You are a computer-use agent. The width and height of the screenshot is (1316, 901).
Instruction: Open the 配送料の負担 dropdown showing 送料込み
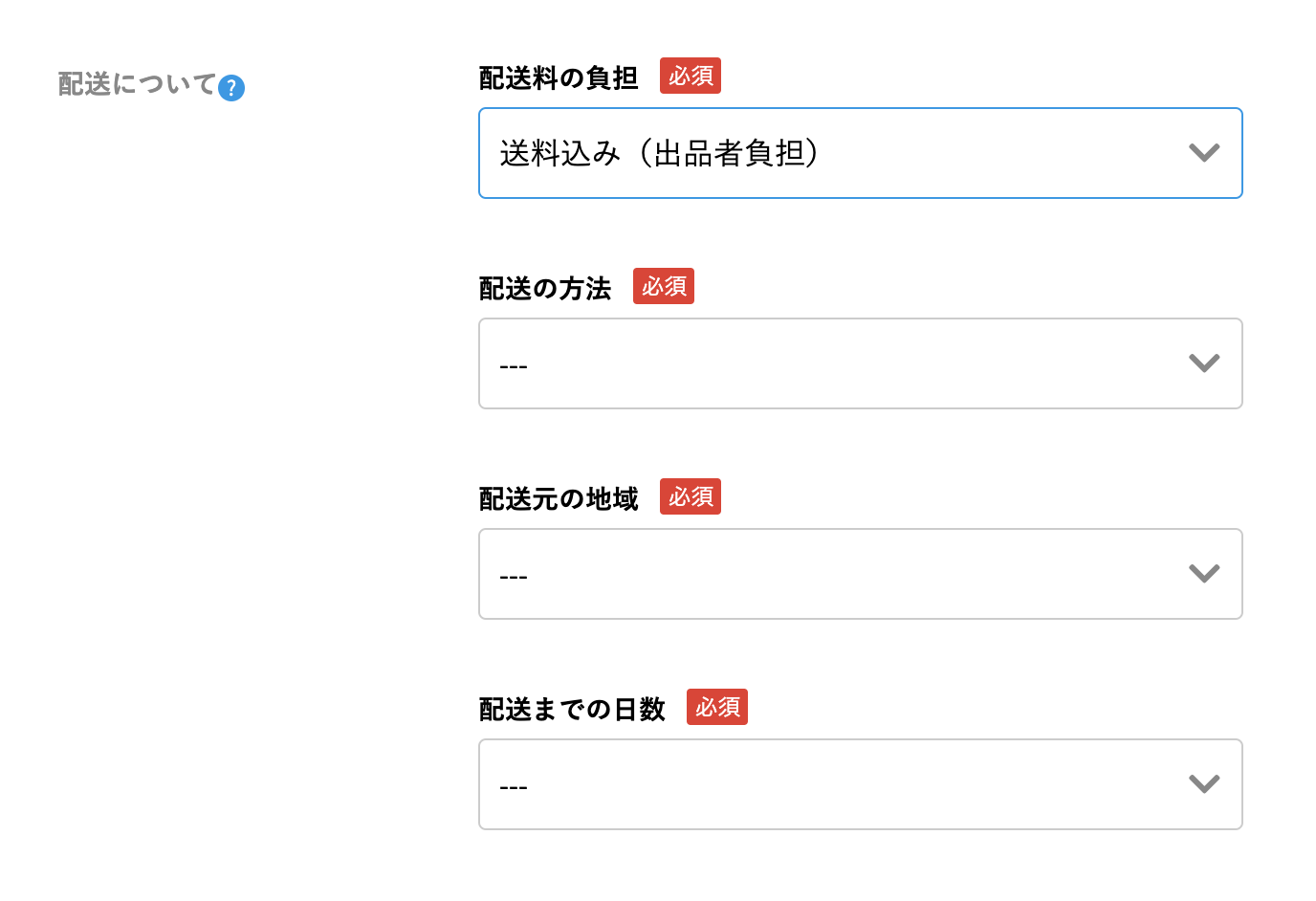coord(860,153)
